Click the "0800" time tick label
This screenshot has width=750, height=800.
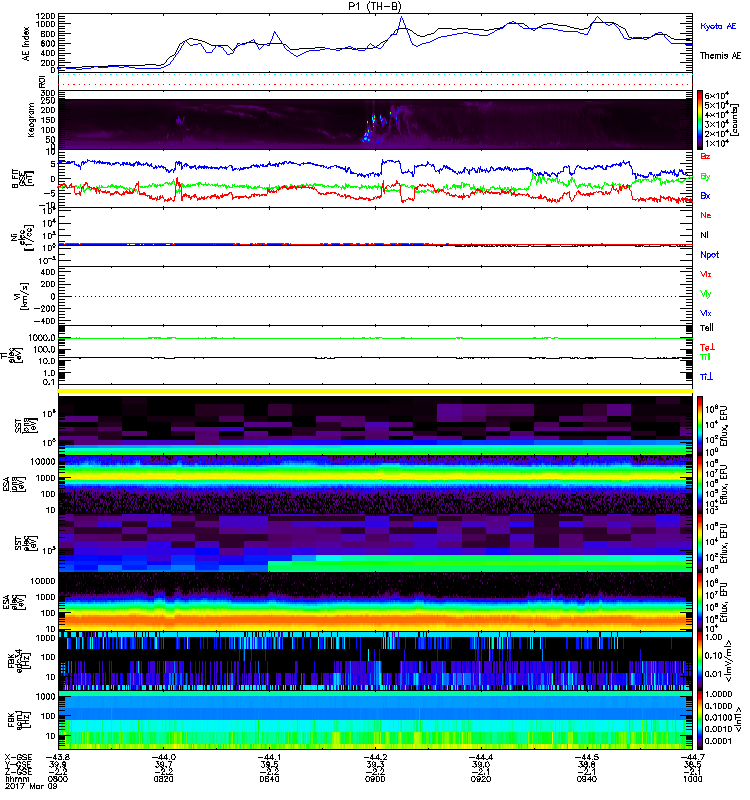[x=58, y=779]
